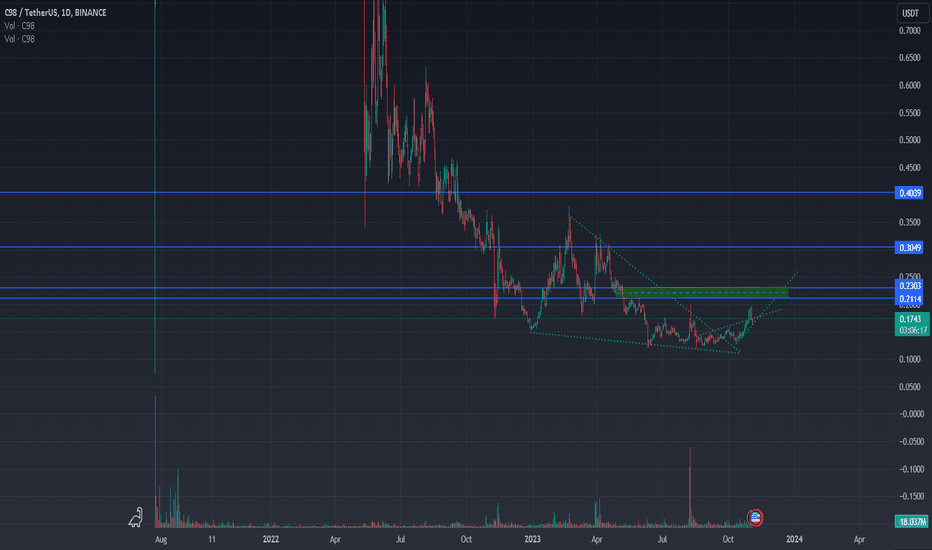Click the dinosaur logo icon on chart
The width and height of the screenshot is (932, 550).
pyautogui.click(x=136, y=518)
